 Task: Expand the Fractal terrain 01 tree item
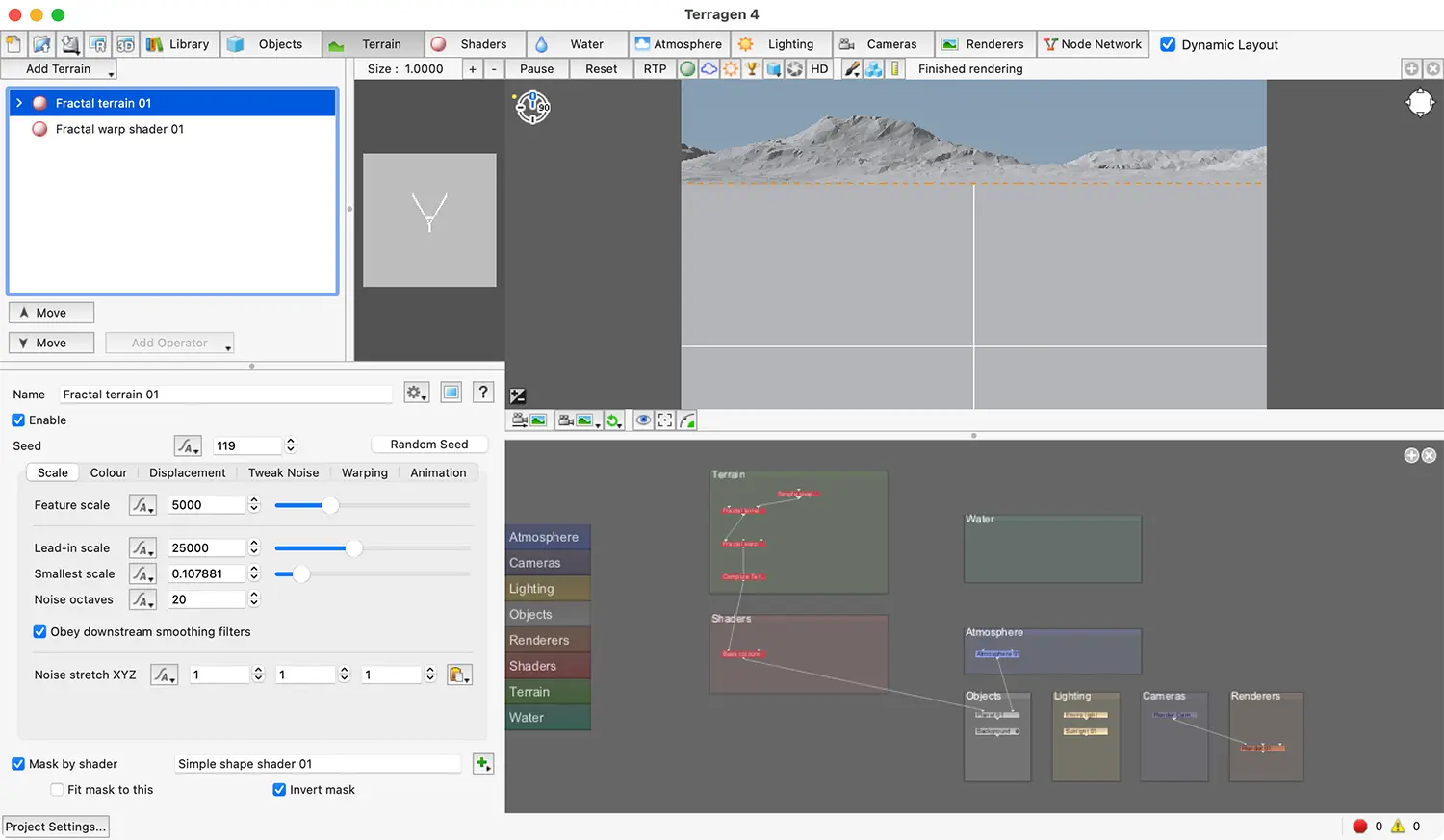click(19, 103)
